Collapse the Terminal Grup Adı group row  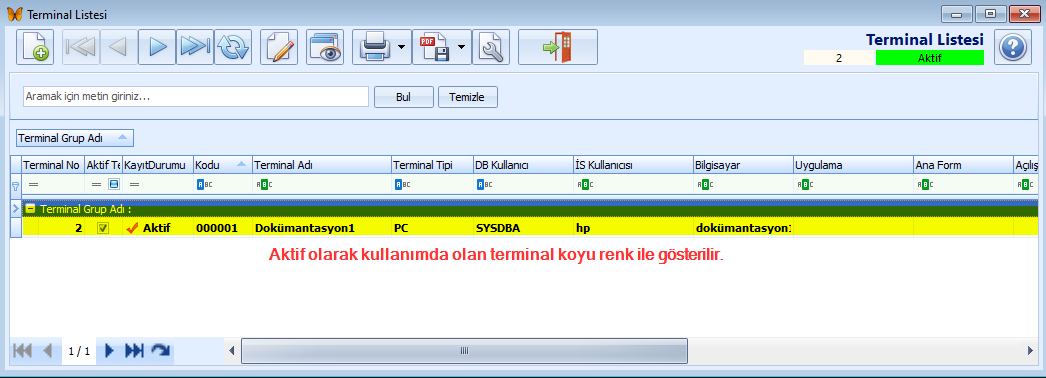coord(30,209)
